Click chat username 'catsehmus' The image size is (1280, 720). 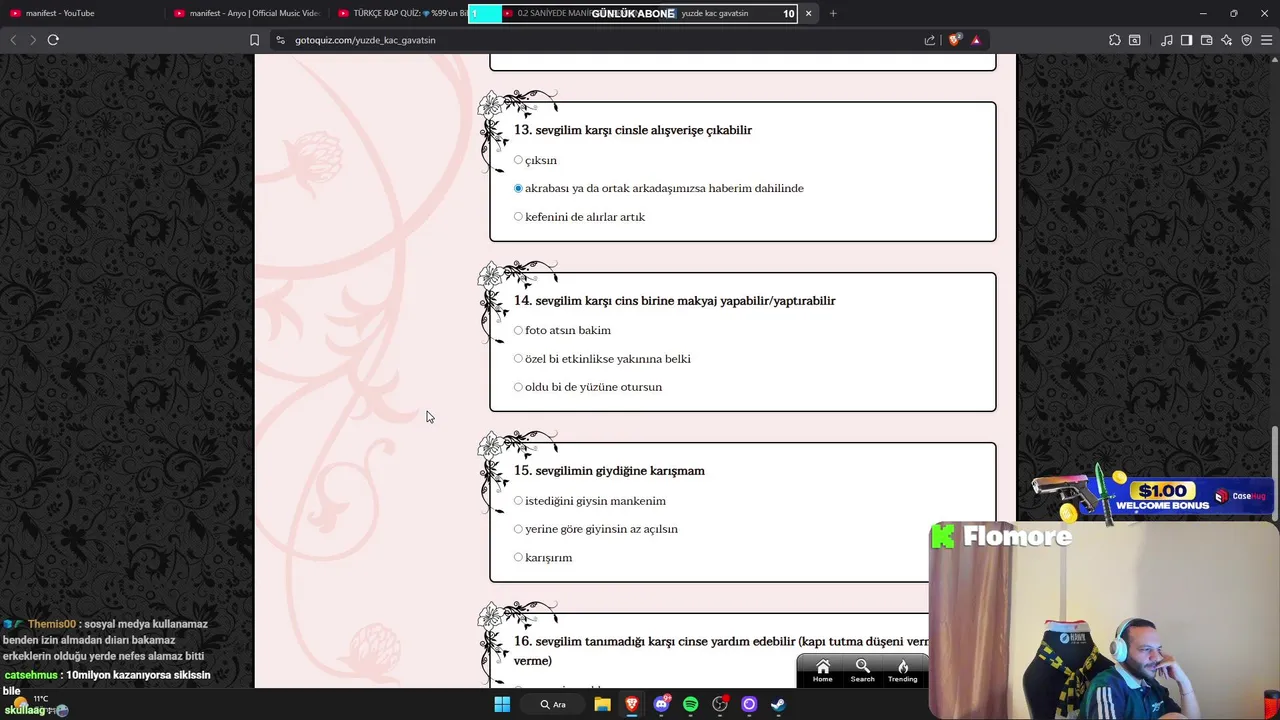(30, 675)
